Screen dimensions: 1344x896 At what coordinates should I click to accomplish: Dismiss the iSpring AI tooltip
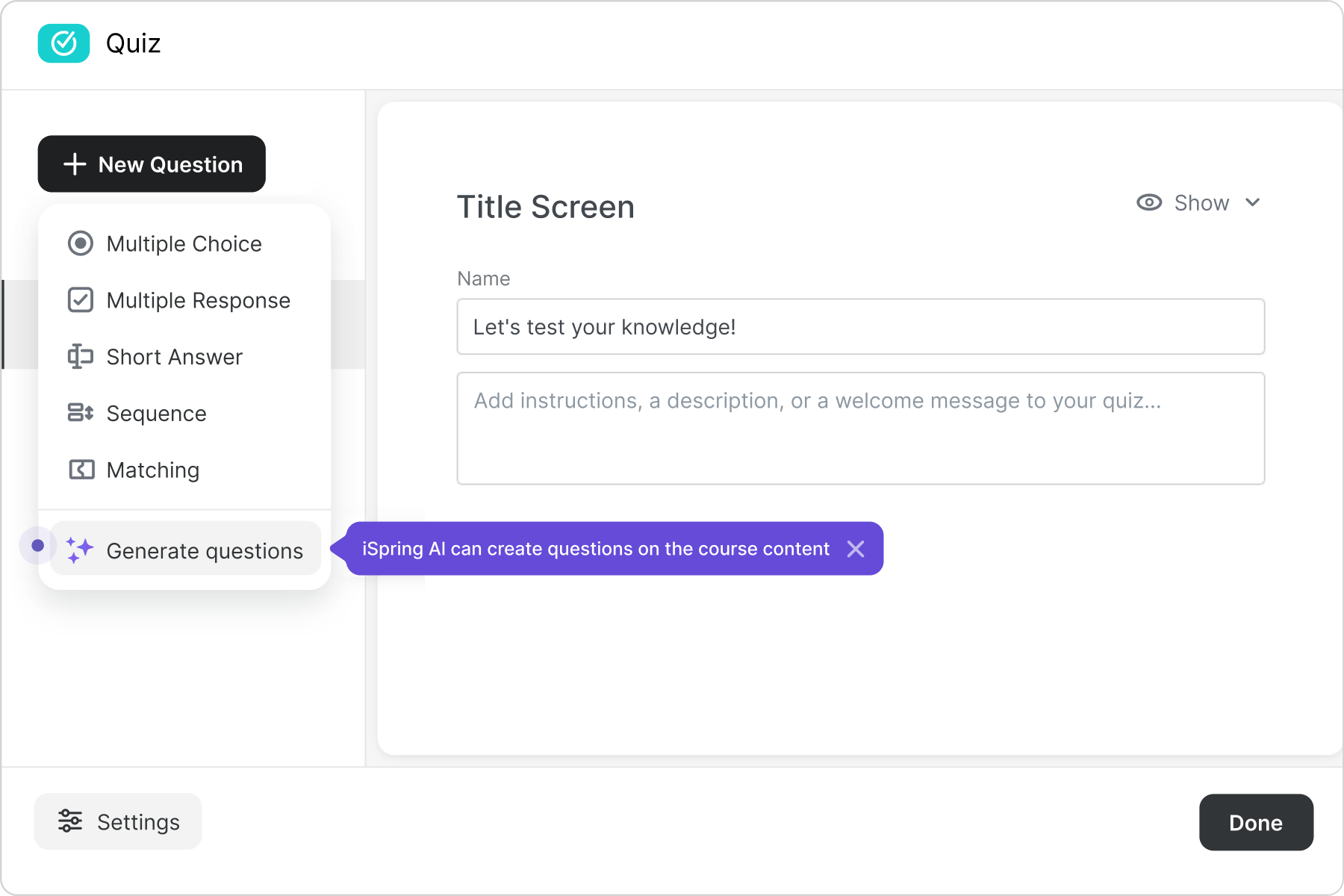(x=856, y=549)
